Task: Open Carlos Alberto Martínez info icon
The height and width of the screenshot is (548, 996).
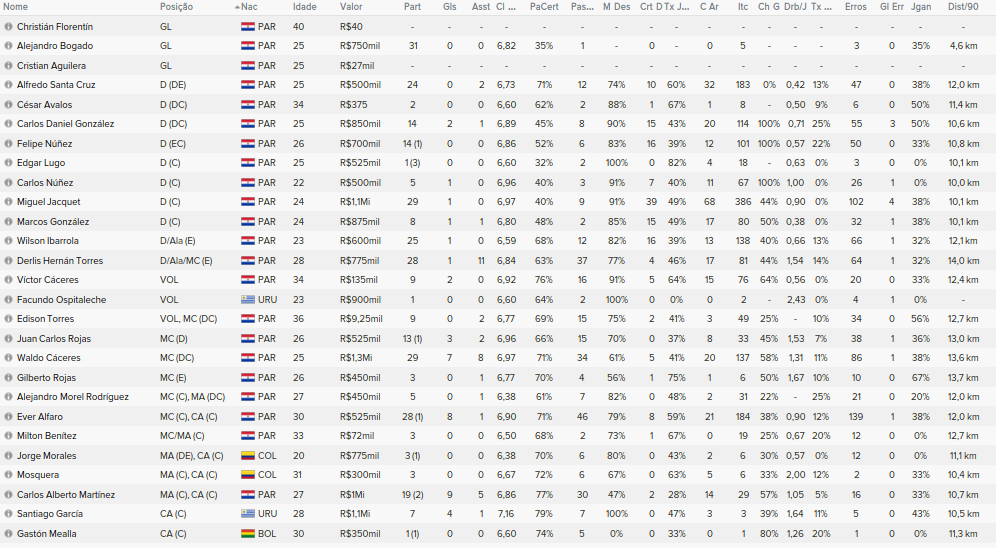Action: (x=8, y=495)
